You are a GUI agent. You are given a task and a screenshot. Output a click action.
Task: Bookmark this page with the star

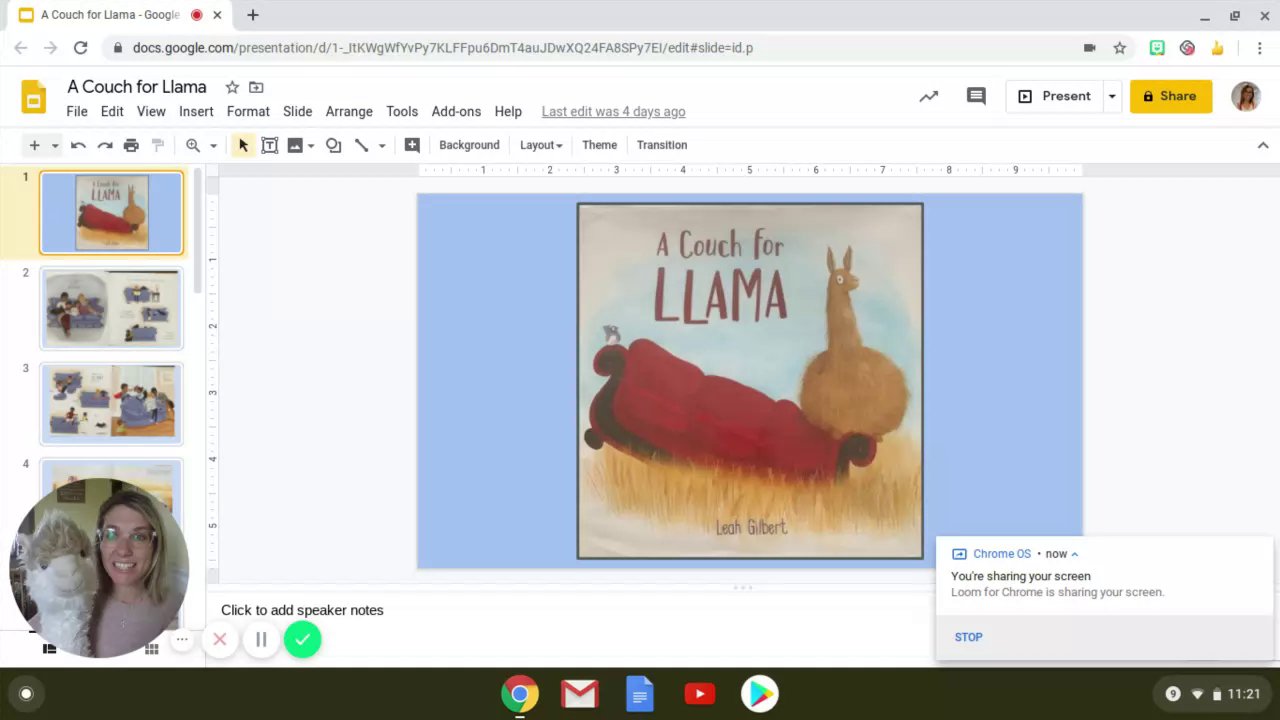pos(1120,47)
